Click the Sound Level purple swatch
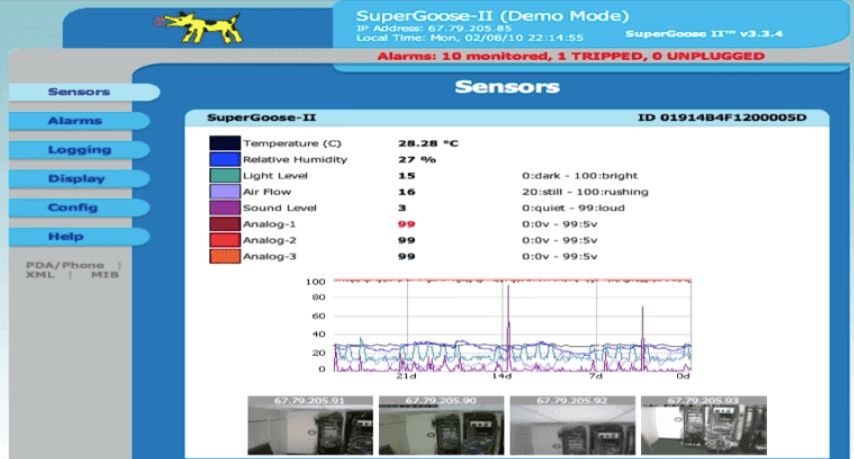The height and width of the screenshot is (459, 854). click(224, 208)
